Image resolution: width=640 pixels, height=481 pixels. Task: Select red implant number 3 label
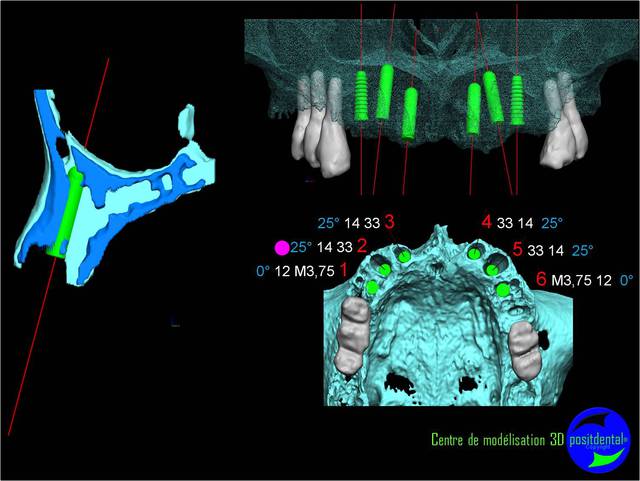pos(389,221)
